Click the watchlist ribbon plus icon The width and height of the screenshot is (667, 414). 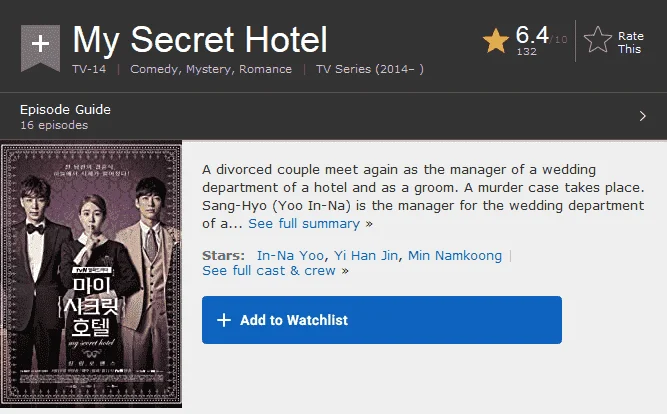pos(40,47)
